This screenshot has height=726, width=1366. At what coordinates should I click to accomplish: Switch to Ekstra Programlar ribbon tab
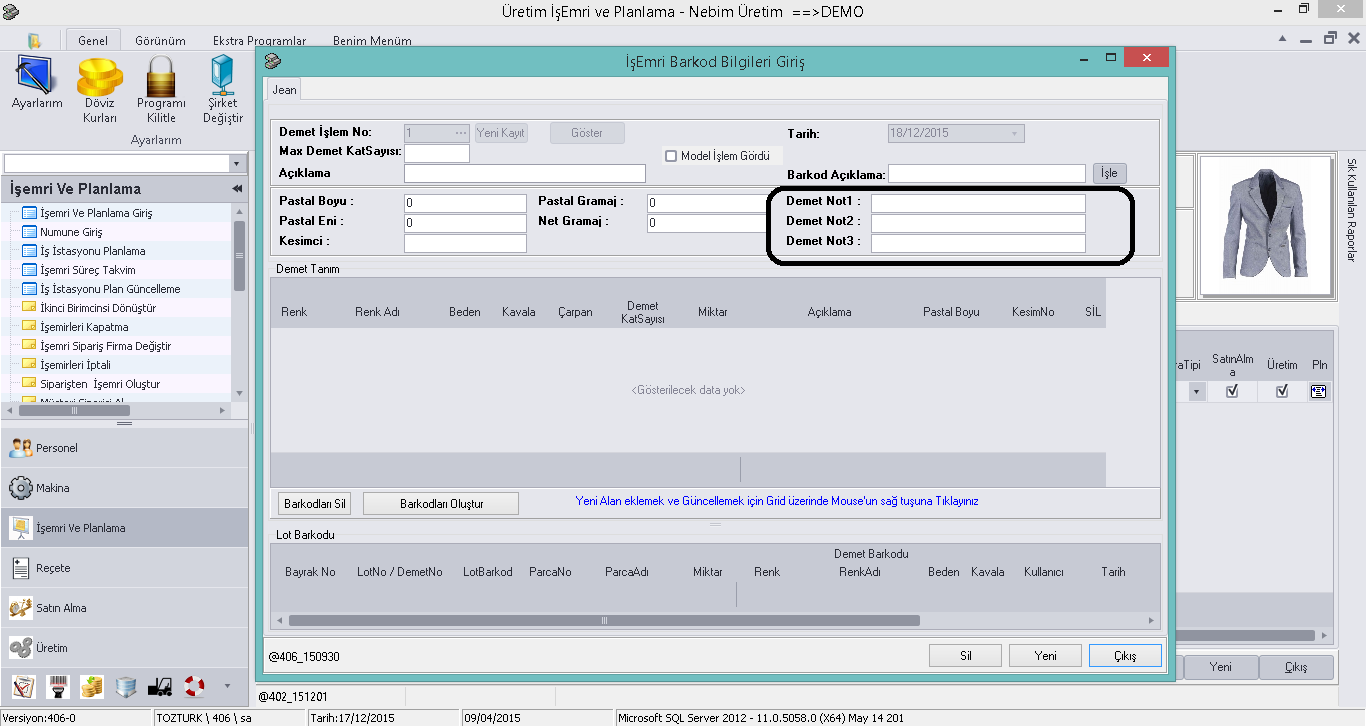[259, 41]
